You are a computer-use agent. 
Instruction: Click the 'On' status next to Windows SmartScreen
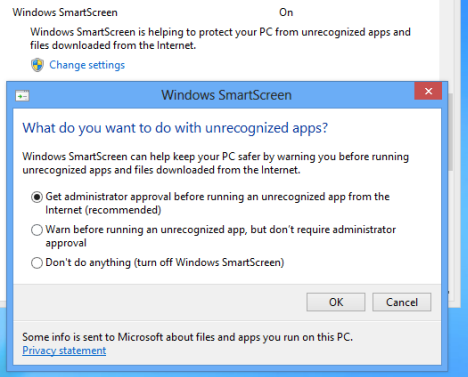(286, 12)
